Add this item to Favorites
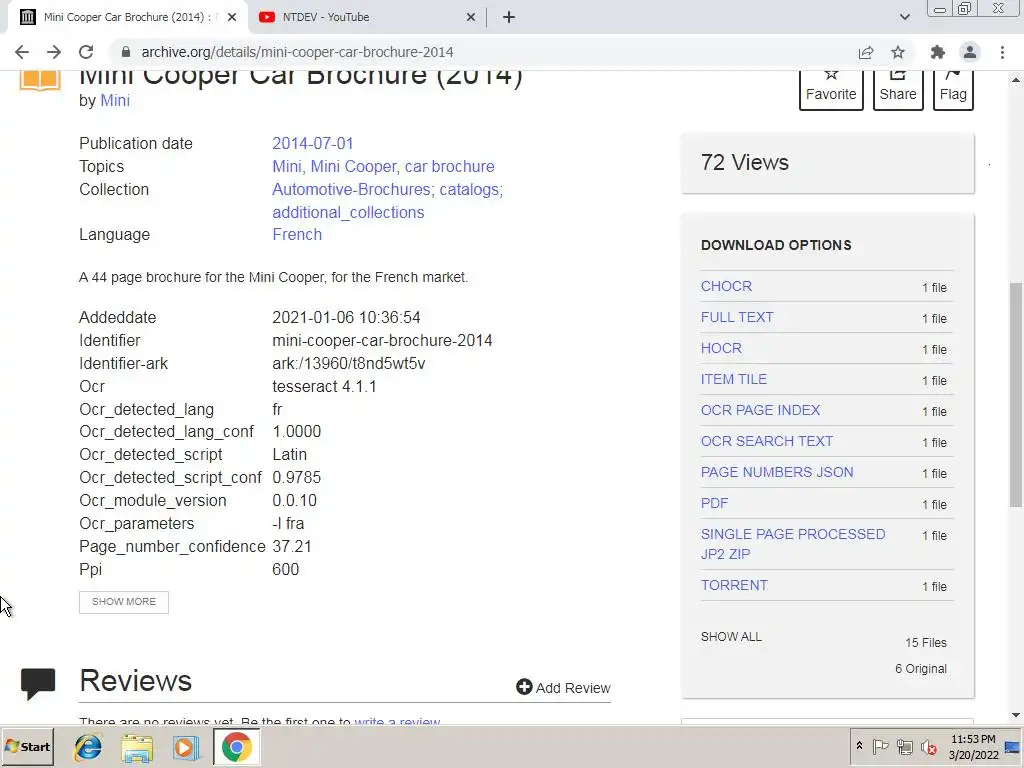The height and width of the screenshot is (768, 1024). pyautogui.click(x=831, y=90)
